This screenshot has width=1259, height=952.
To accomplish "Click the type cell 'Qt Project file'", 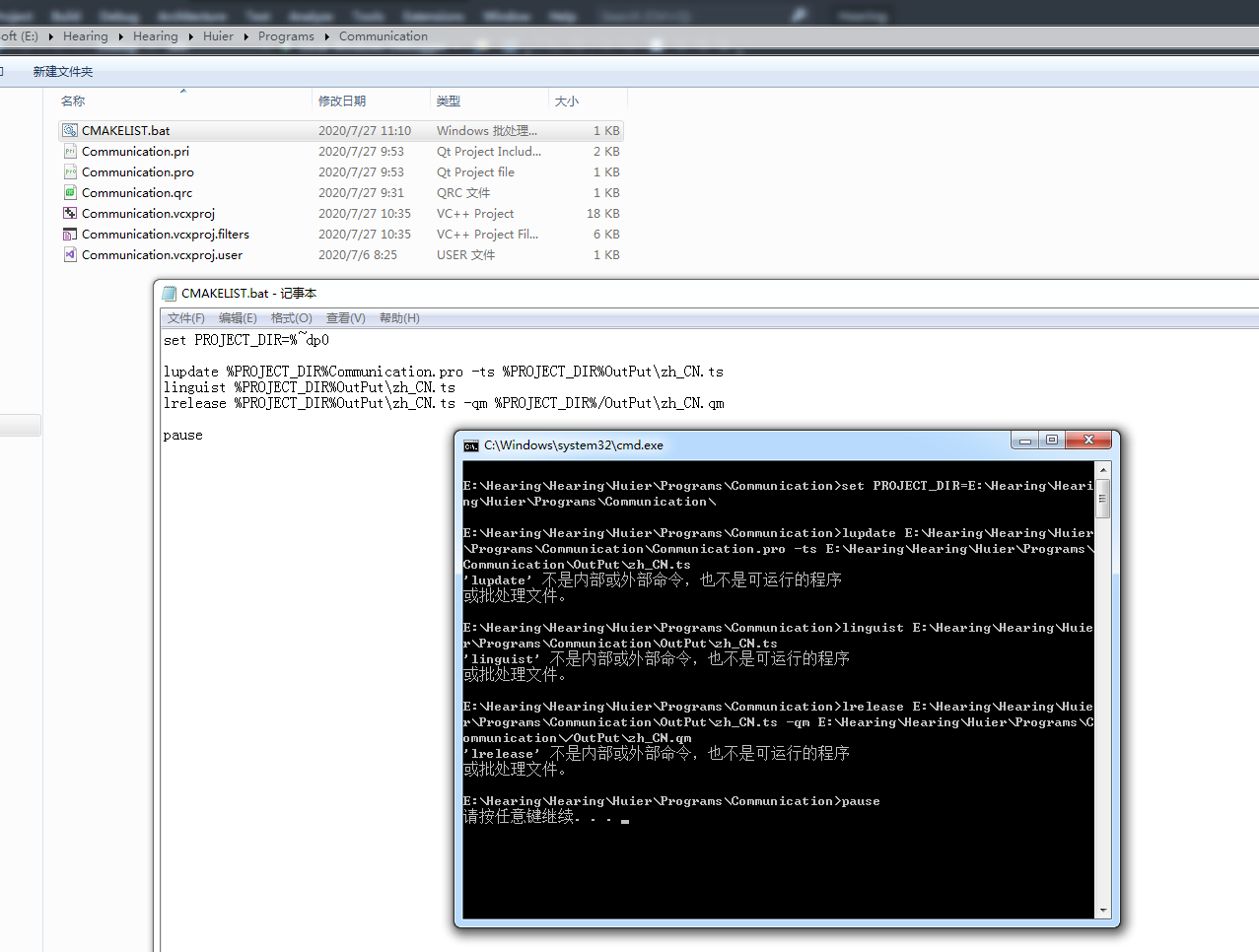I will [x=475, y=171].
